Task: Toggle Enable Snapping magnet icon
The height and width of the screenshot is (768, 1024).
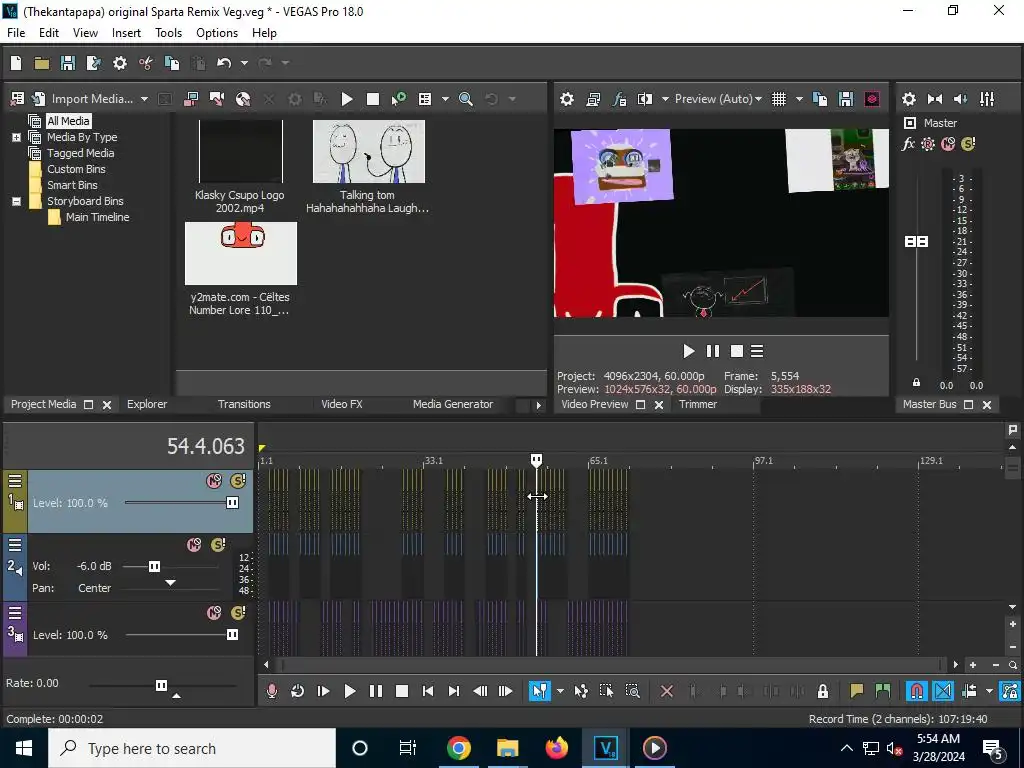Action: click(x=917, y=691)
